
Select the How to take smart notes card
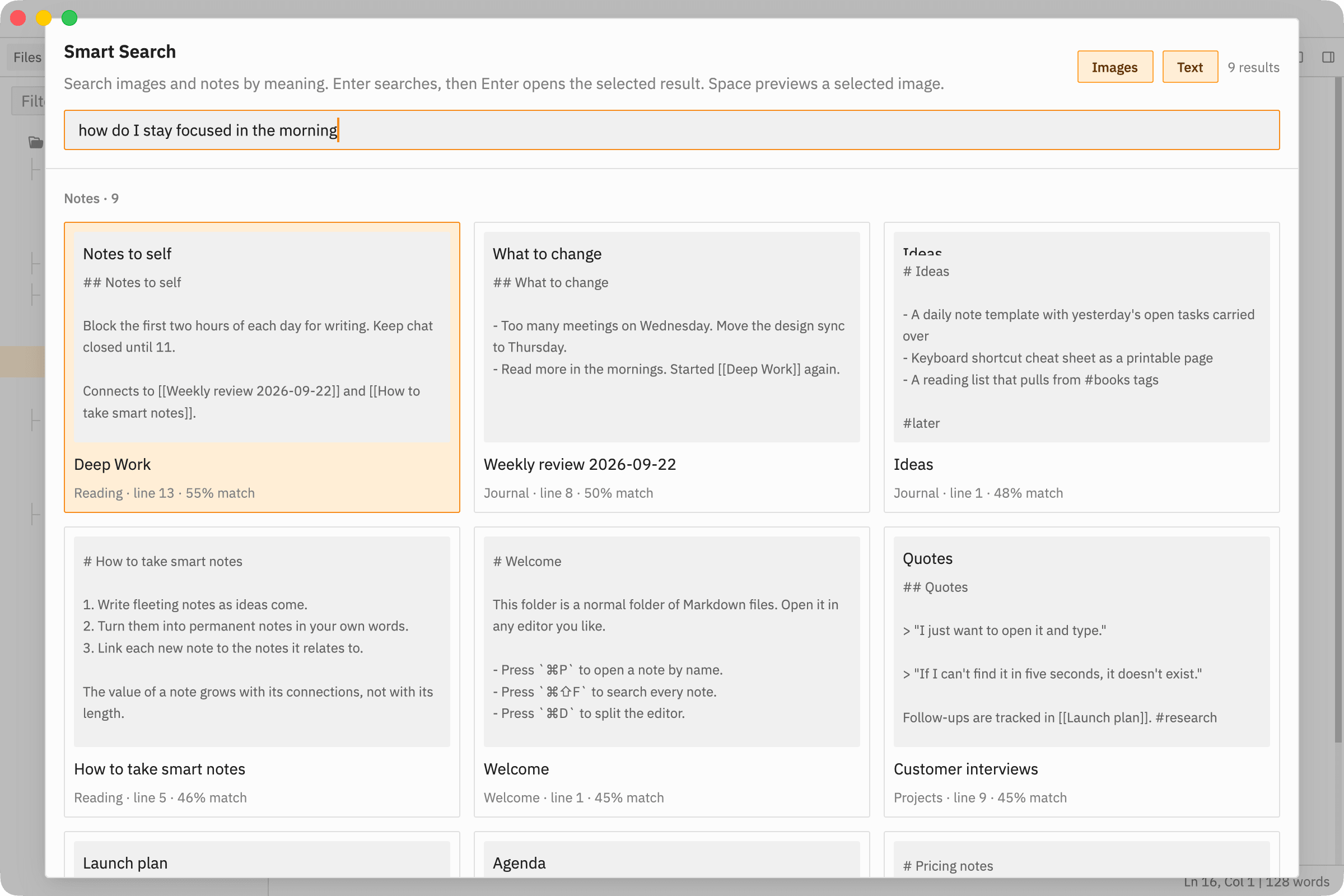(x=262, y=671)
